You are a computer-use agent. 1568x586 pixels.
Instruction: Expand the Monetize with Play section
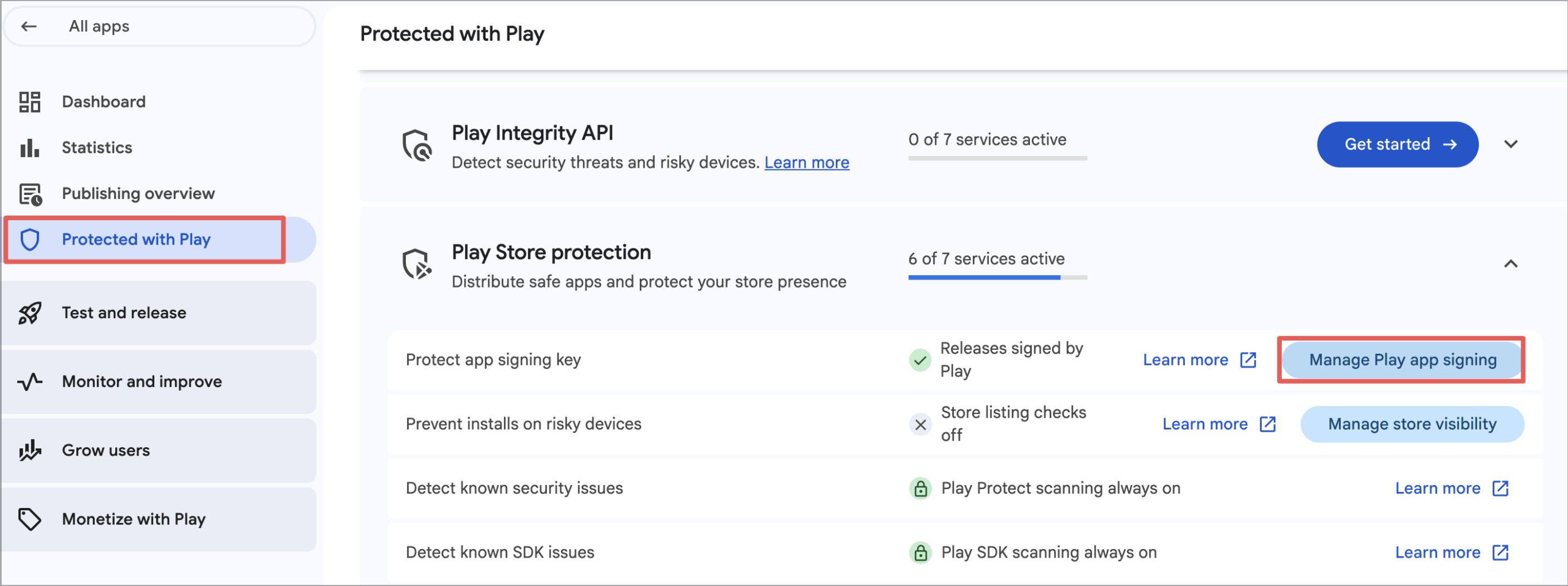pos(159,519)
